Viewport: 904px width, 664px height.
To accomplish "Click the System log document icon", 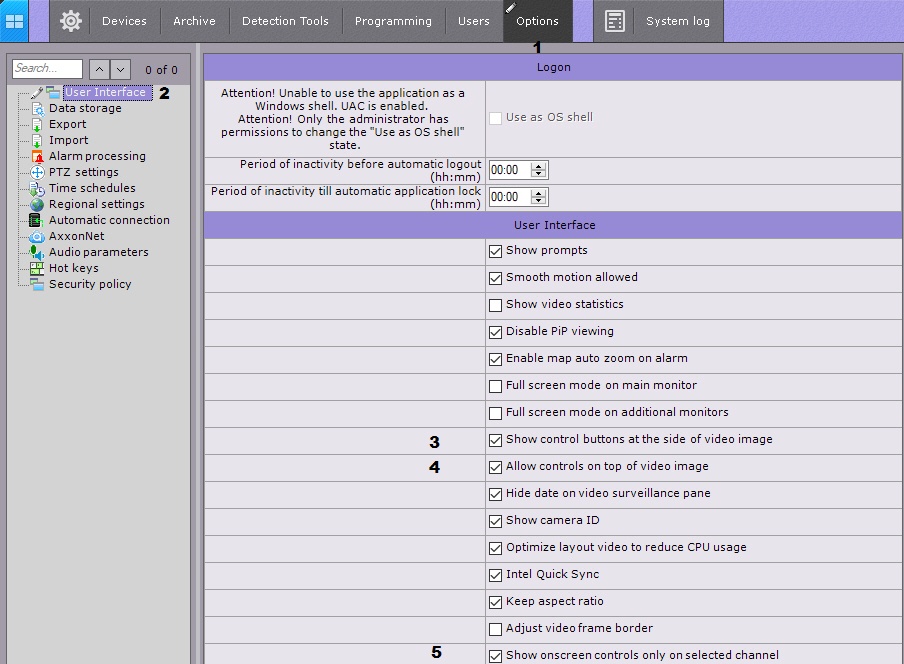I will click(x=615, y=21).
